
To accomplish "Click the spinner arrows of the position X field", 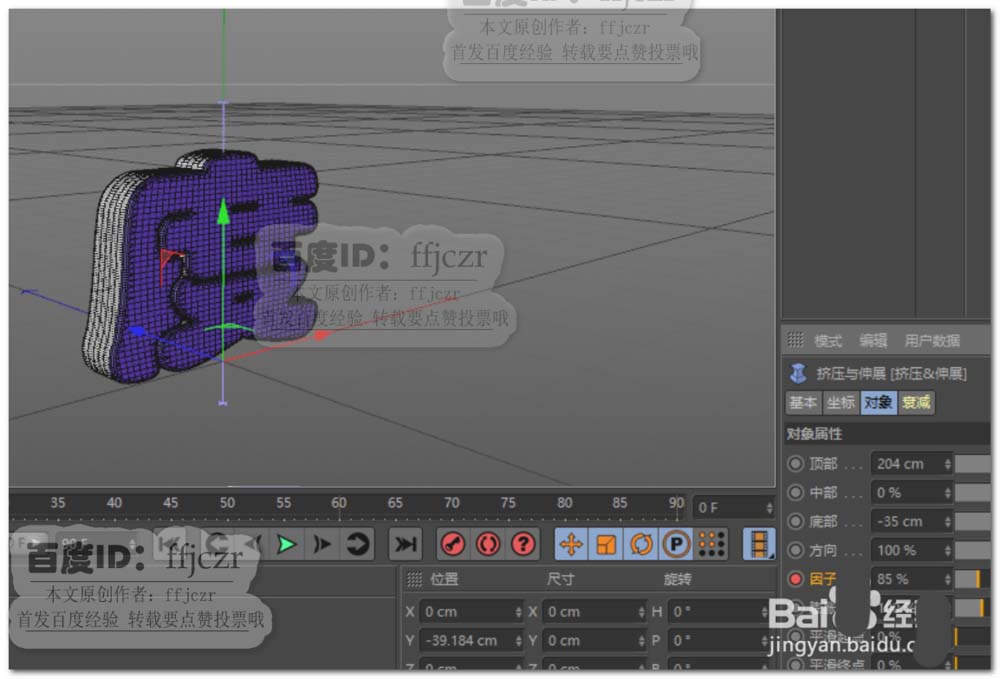I will 518,612.
